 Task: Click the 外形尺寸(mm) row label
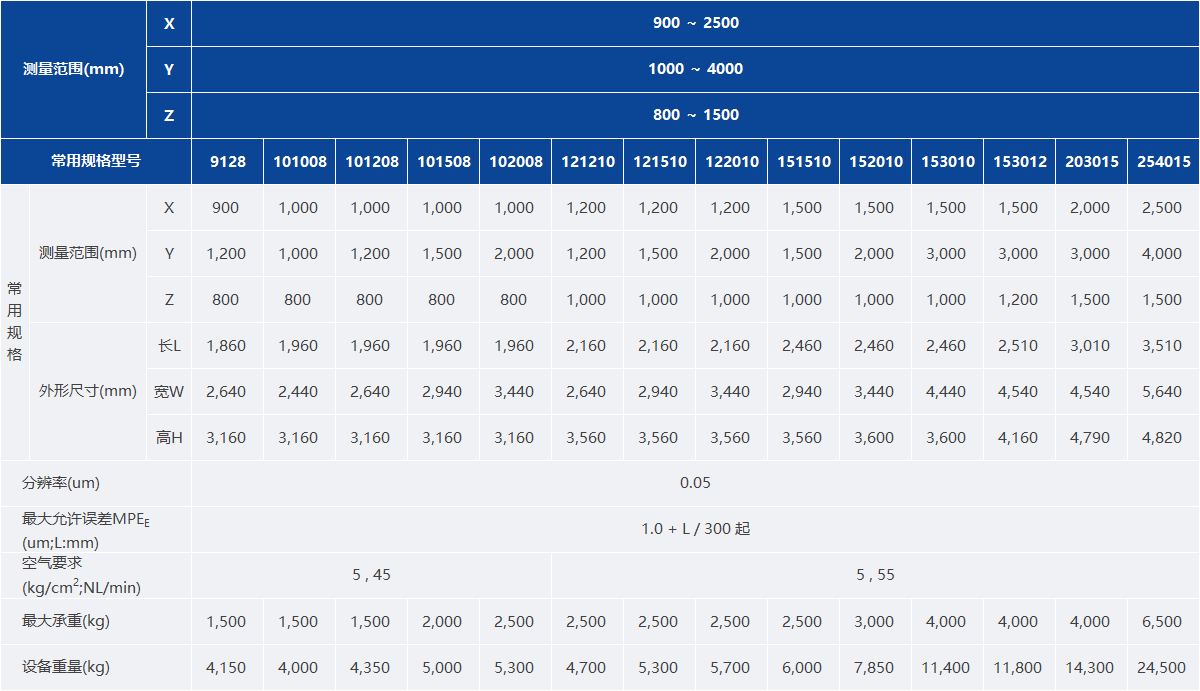coord(88,391)
